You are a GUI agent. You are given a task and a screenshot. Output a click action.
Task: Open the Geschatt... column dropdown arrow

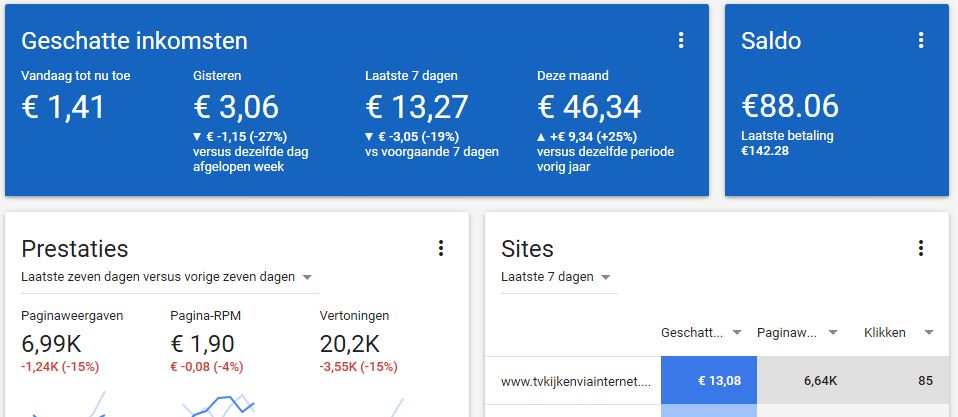737,333
